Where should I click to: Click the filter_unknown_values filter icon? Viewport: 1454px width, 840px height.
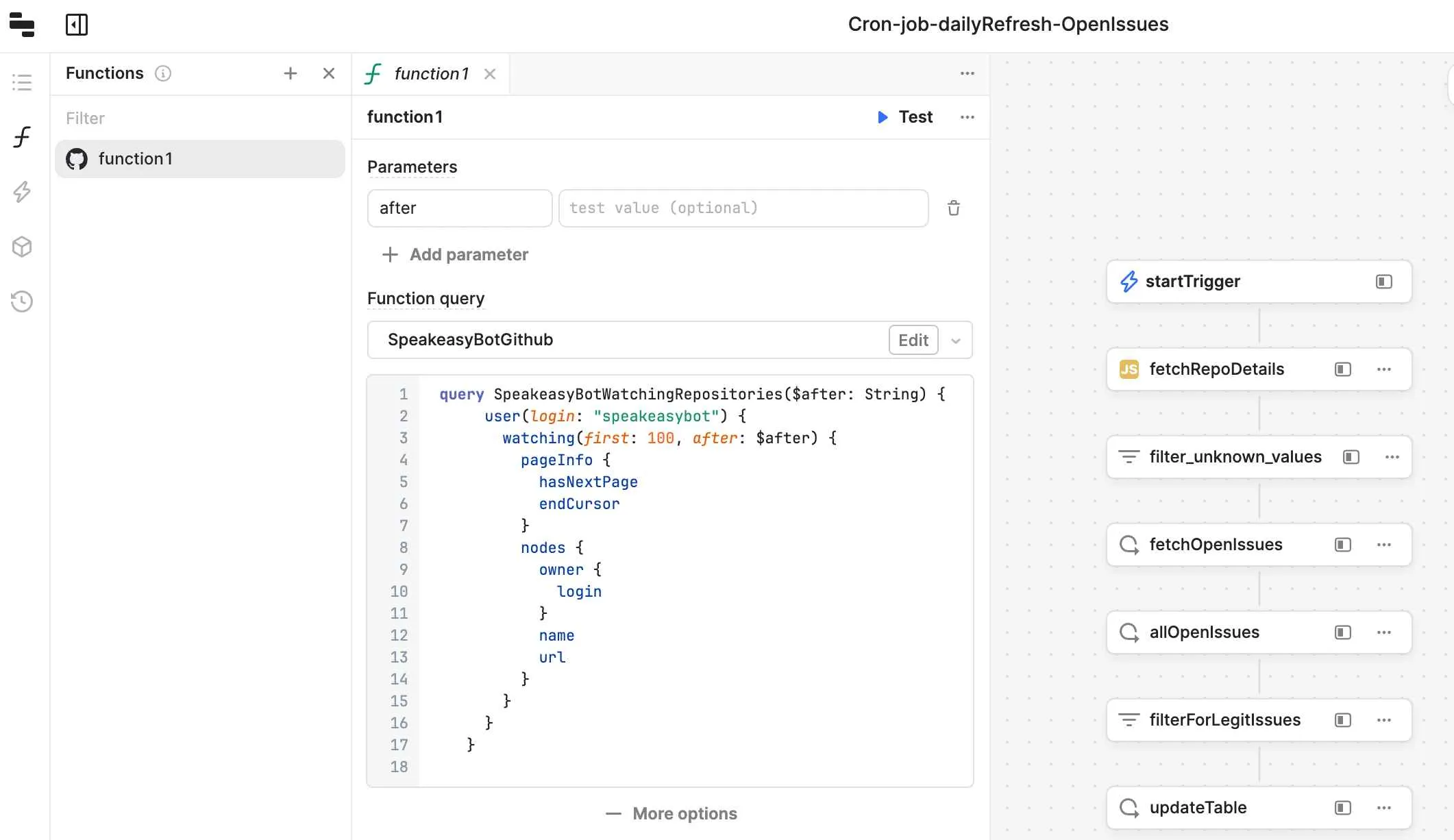click(1129, 457)
